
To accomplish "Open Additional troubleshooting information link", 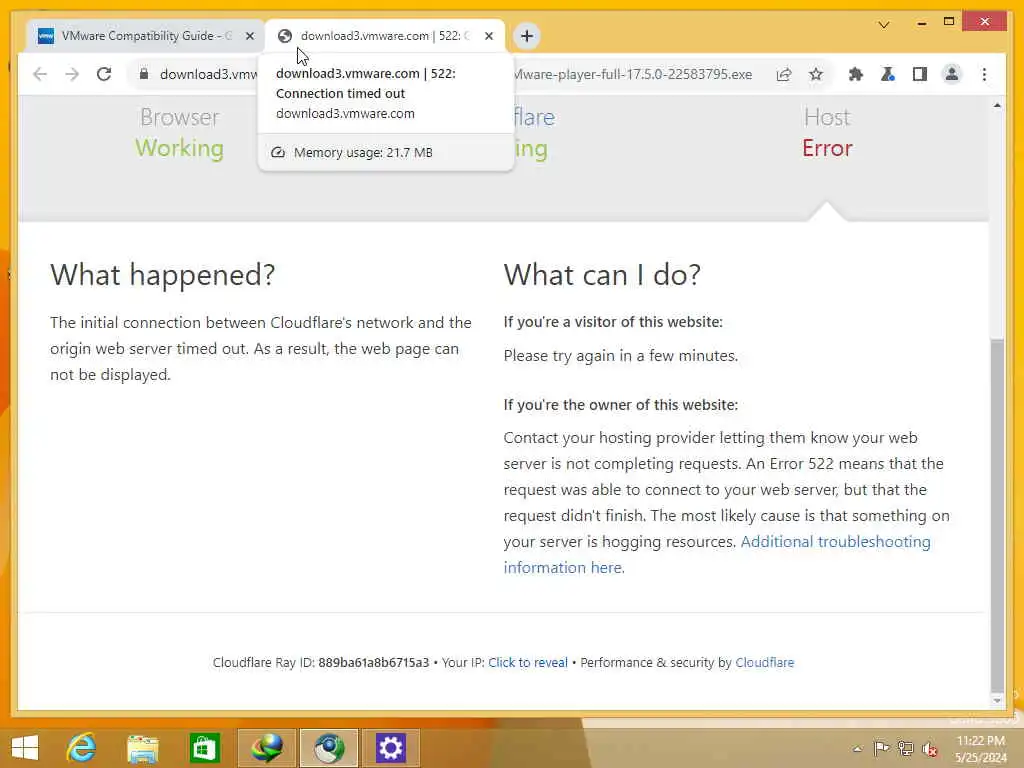I will tap(716, 554).
